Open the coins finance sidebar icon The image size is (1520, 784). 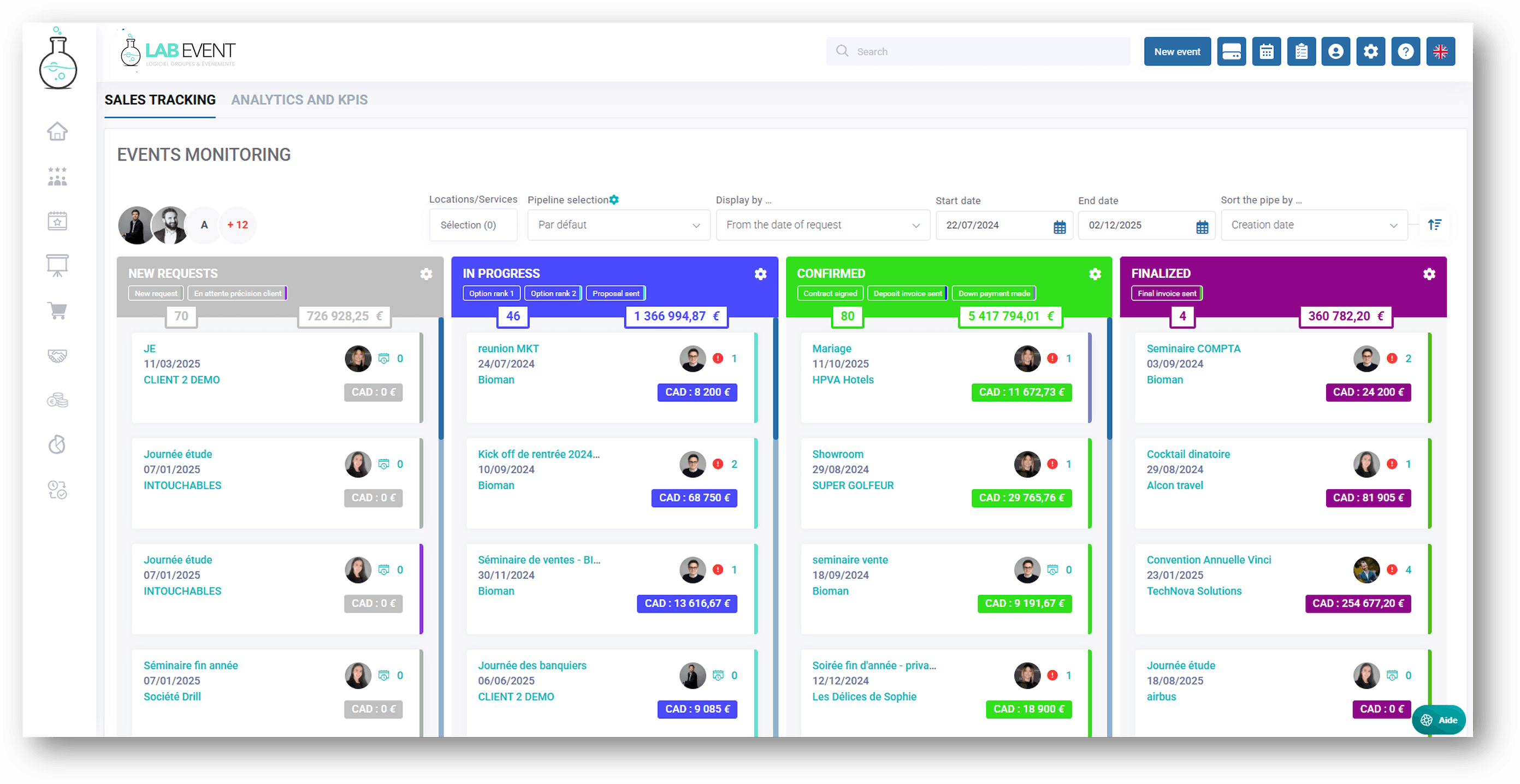point(57,401)
